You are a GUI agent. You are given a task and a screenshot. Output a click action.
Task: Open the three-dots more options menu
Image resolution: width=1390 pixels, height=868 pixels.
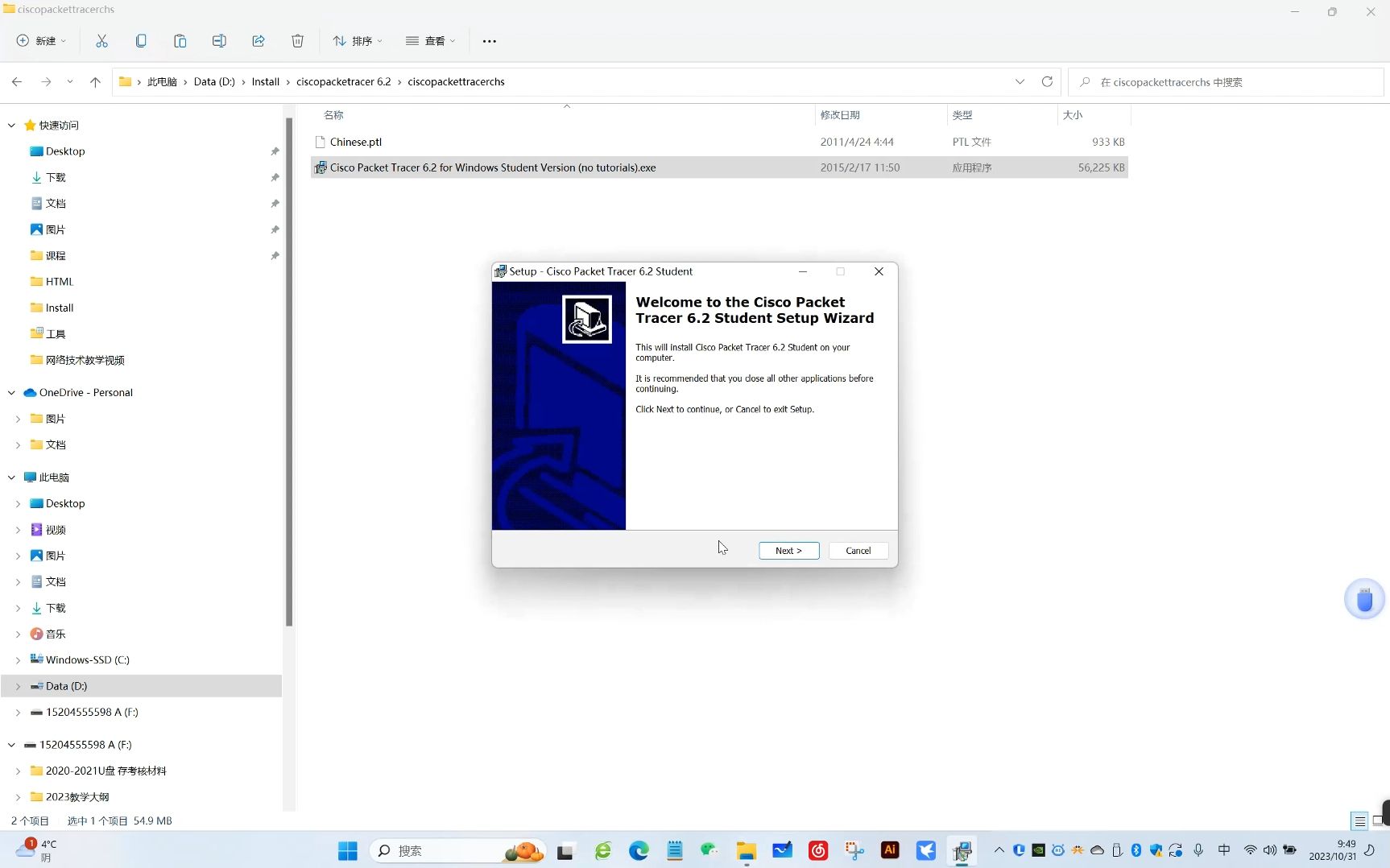[489, 41]
